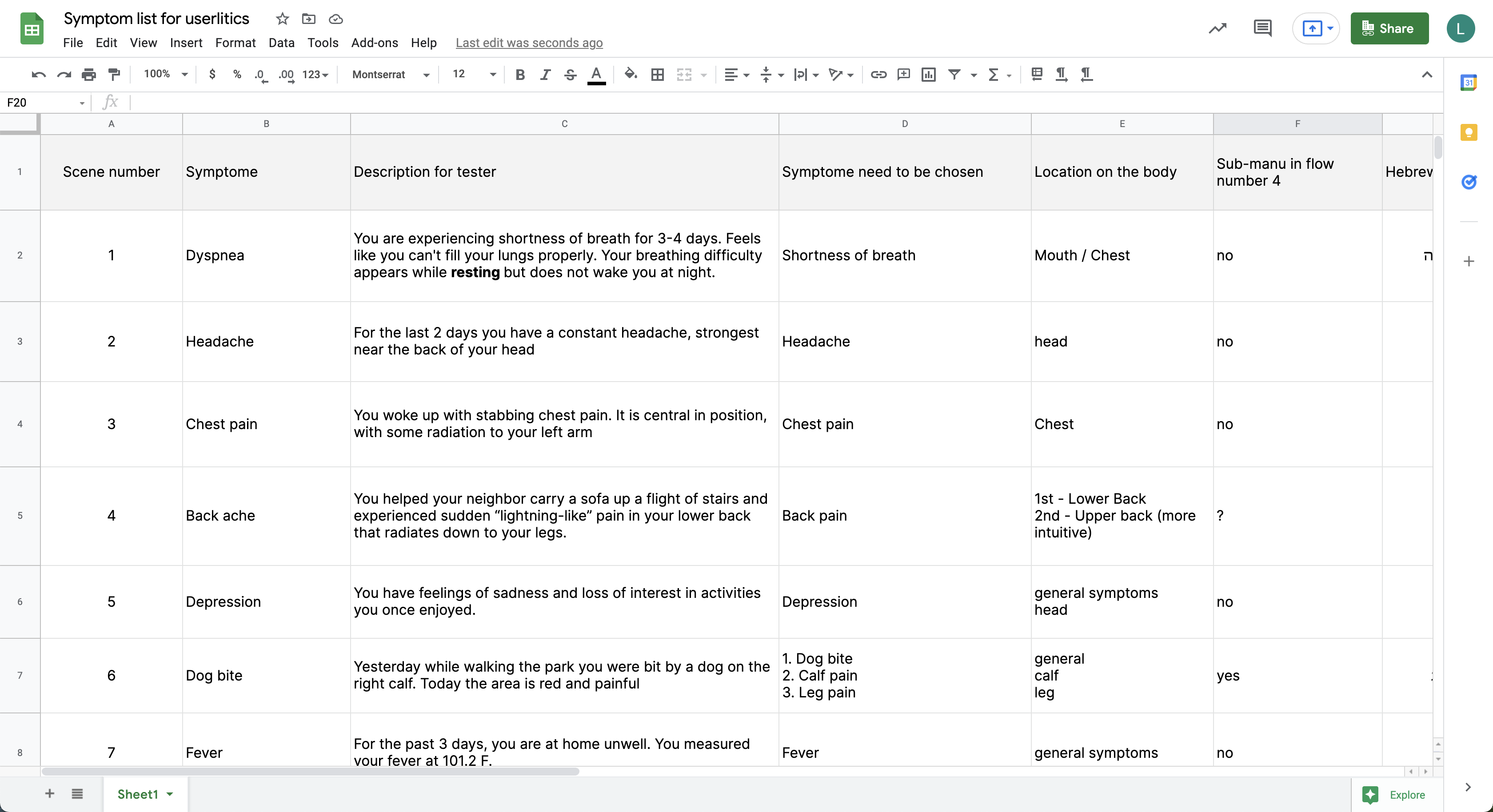The image size is (1493, 812).
Task: Toggle bold formatting
Action: [x=520, y=74]
